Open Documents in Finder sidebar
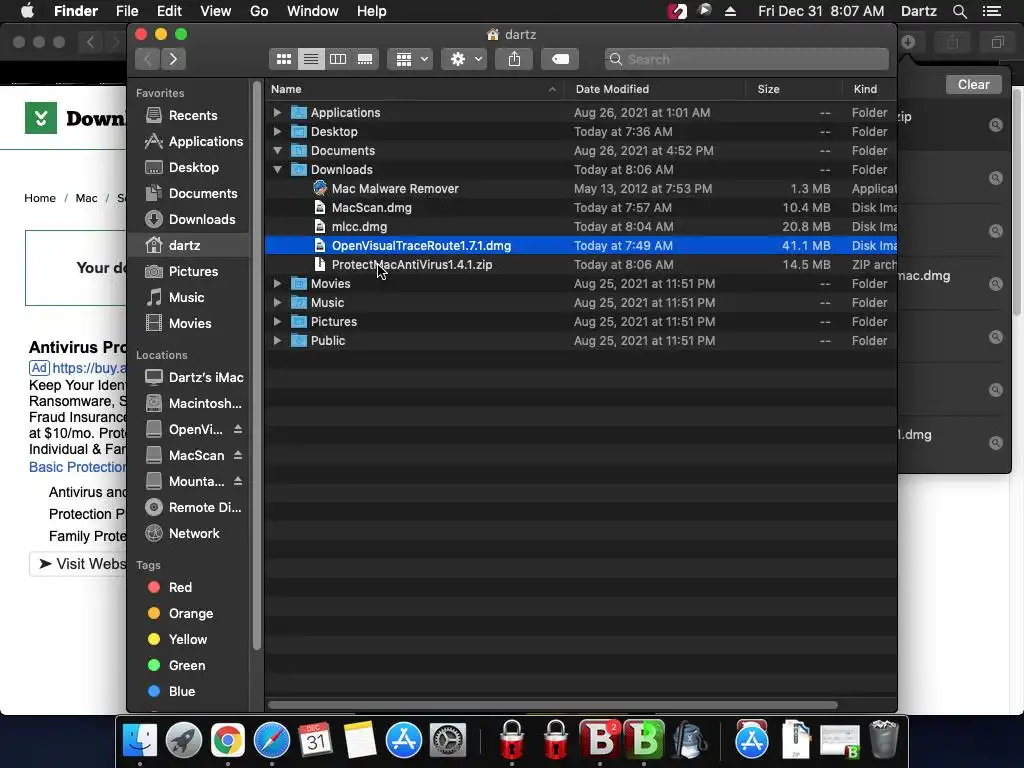The width and height of the screenshot is (1024, 768). [x=188, y=193]
